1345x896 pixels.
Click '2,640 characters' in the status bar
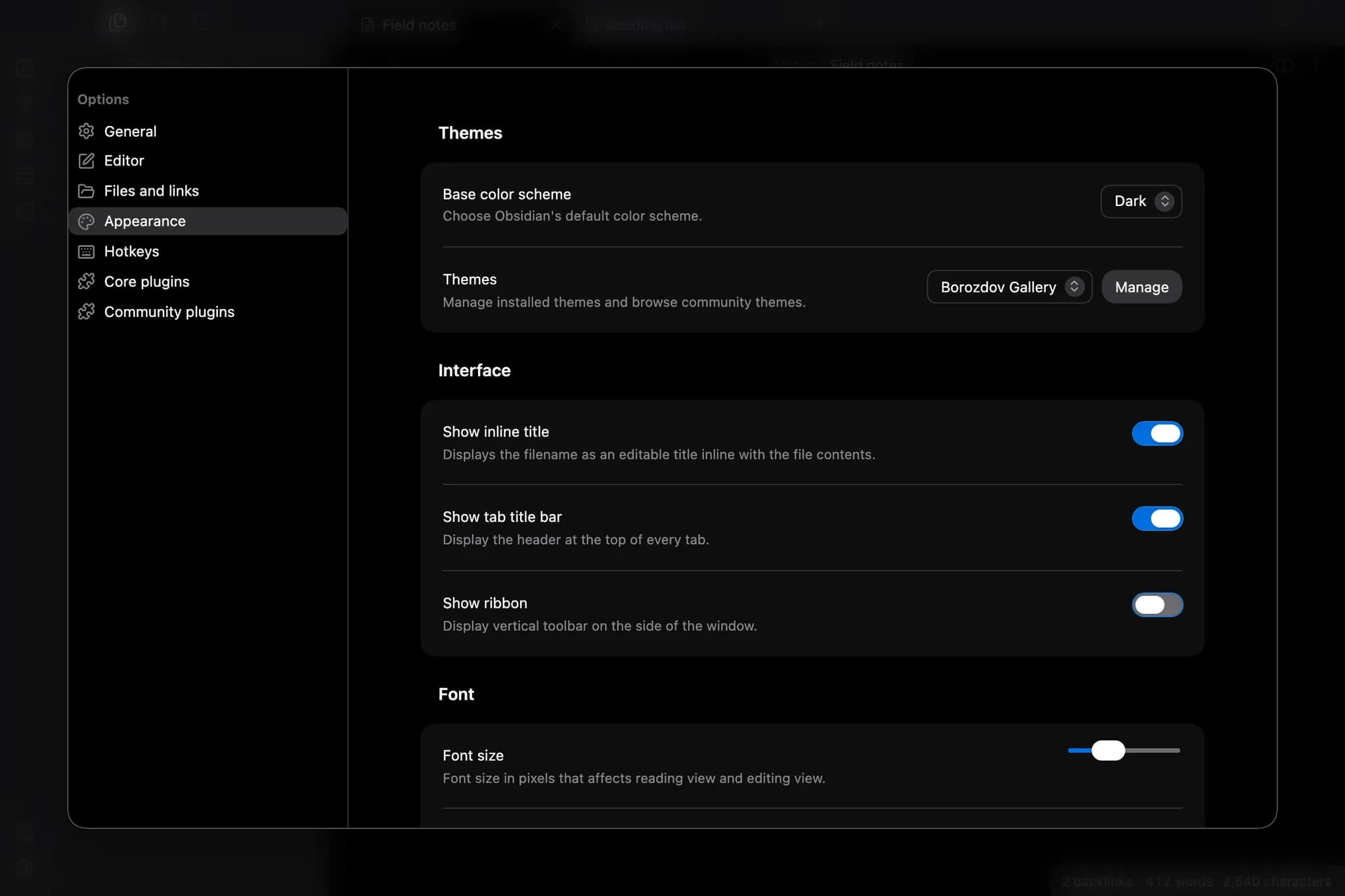[1277, 881]
